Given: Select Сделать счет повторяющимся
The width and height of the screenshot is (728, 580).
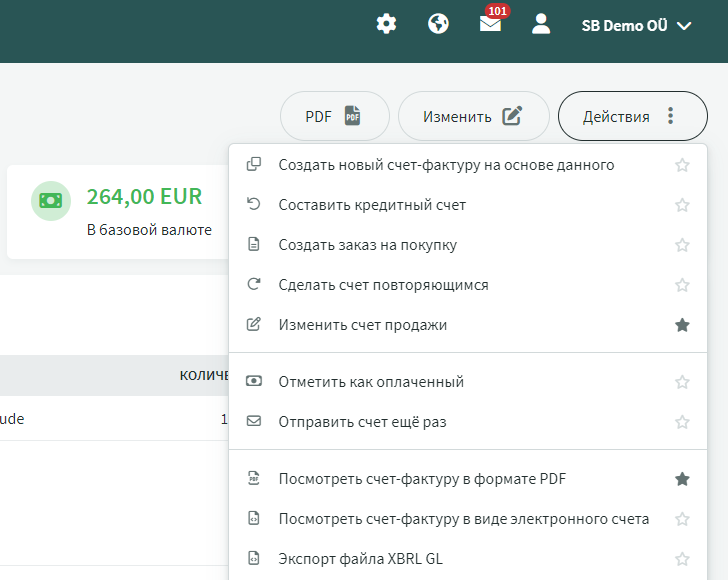Looking at the screenshot, I should click(x=468, y=285).
